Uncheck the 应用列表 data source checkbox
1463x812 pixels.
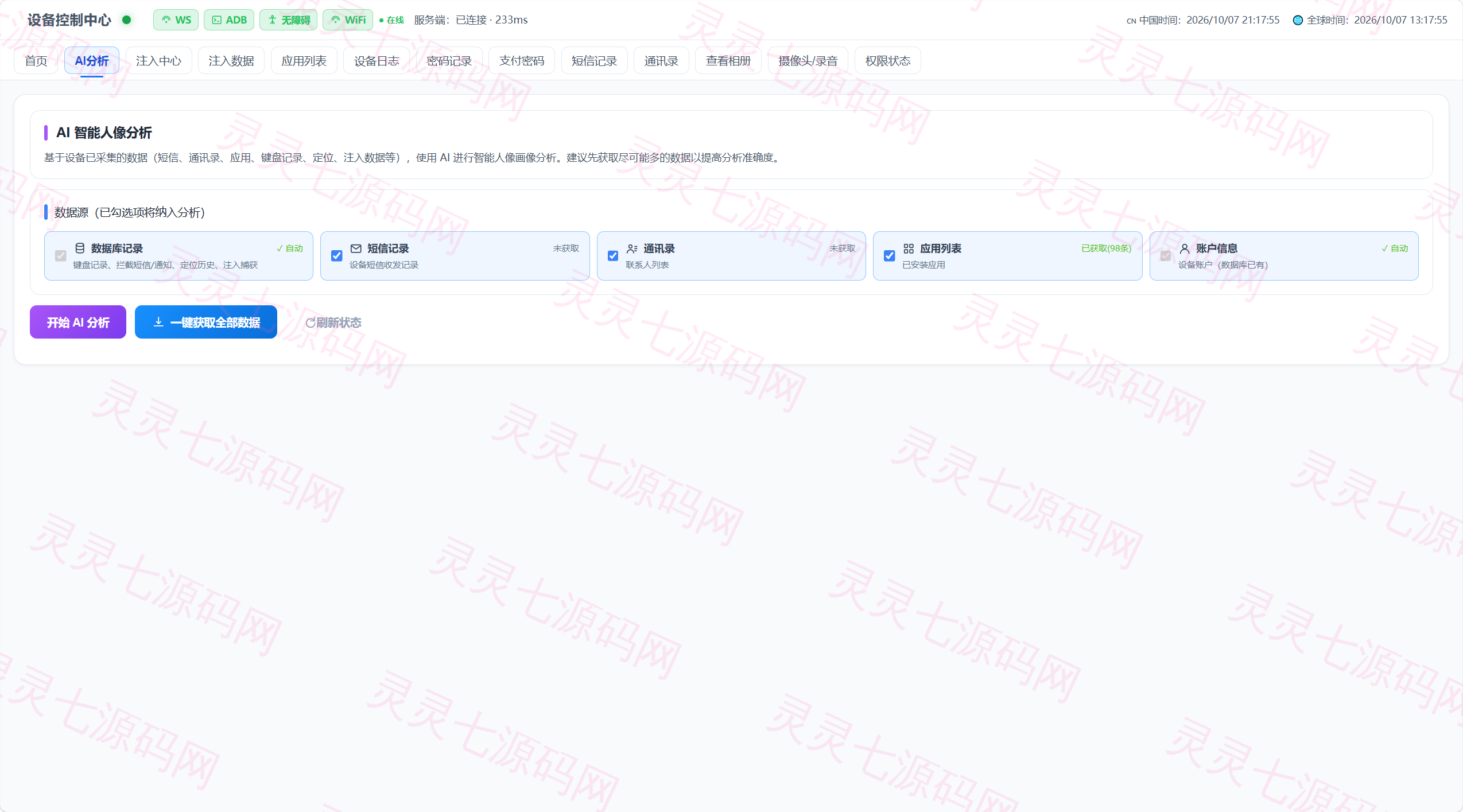890,256
